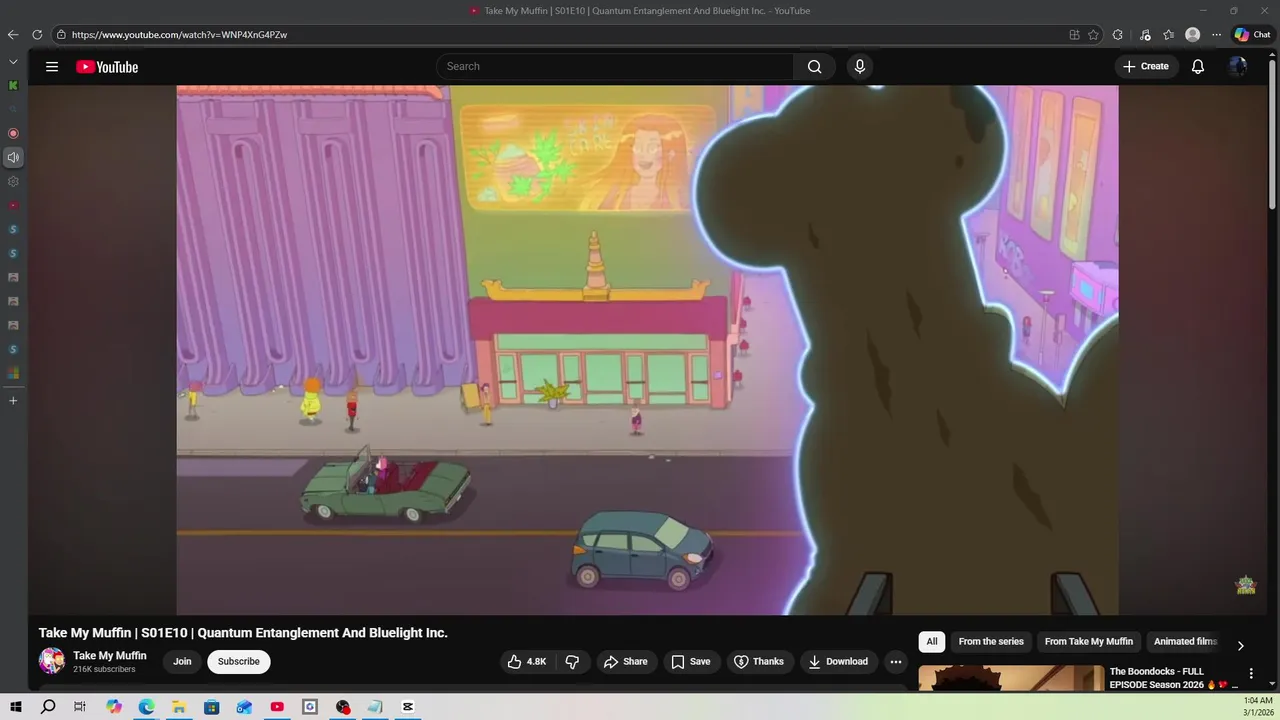
Task: Share the video
Action: point(625,662)
